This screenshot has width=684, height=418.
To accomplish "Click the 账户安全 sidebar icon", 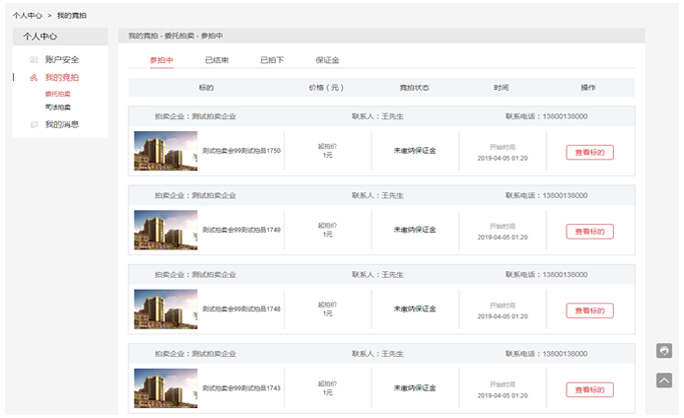I will [x=35, y=60].
